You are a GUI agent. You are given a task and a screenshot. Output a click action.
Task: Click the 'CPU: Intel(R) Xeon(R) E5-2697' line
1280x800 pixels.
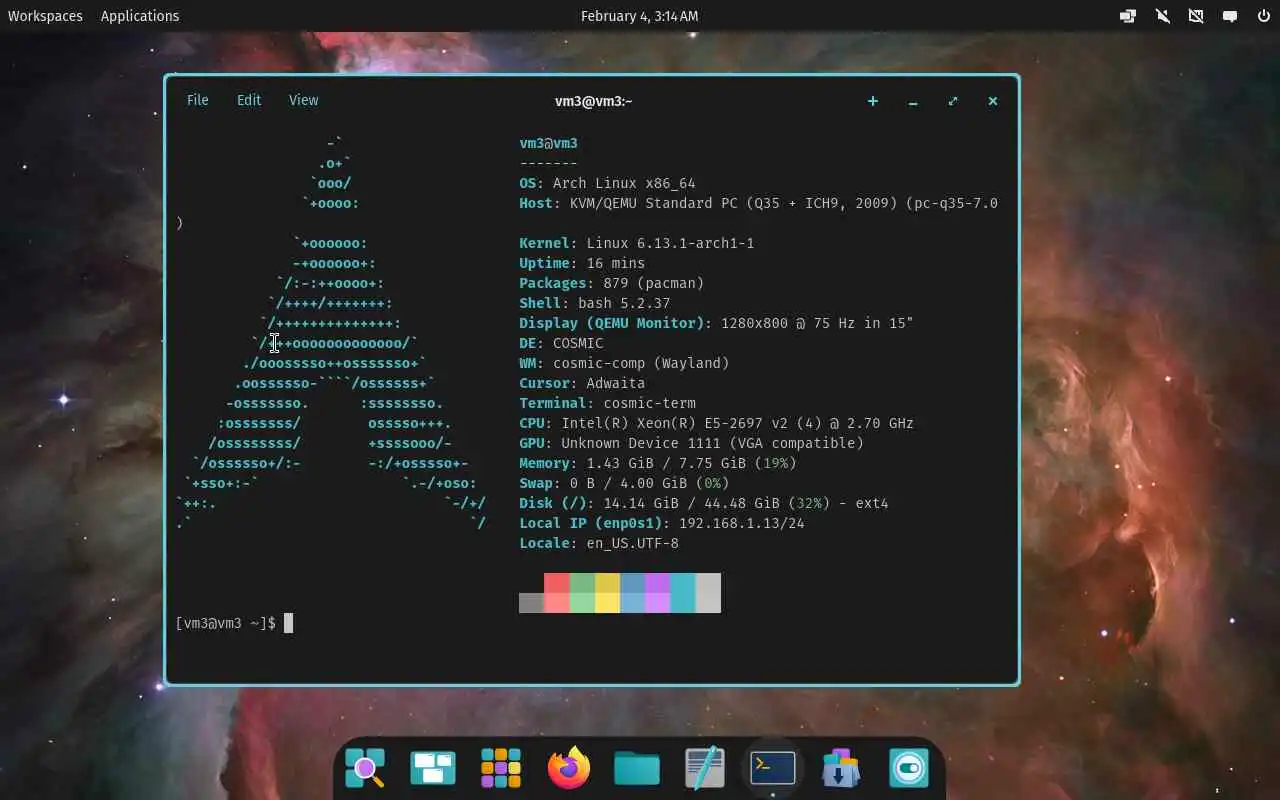[716, 423]
